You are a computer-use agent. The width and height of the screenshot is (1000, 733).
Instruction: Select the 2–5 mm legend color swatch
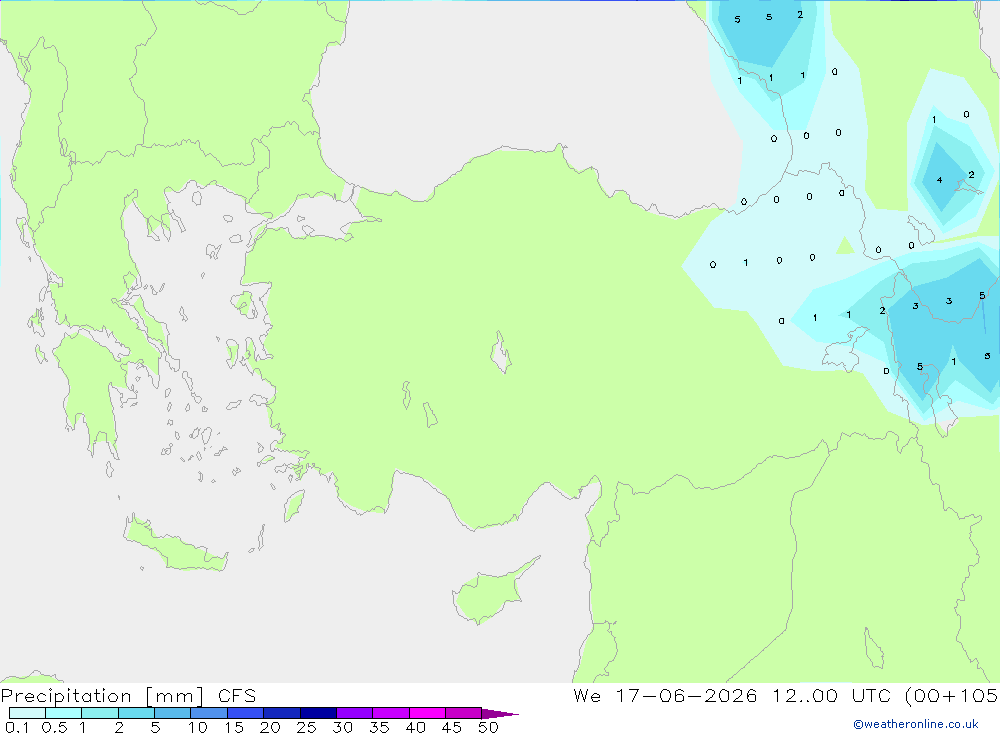click(x=136, y=713)
